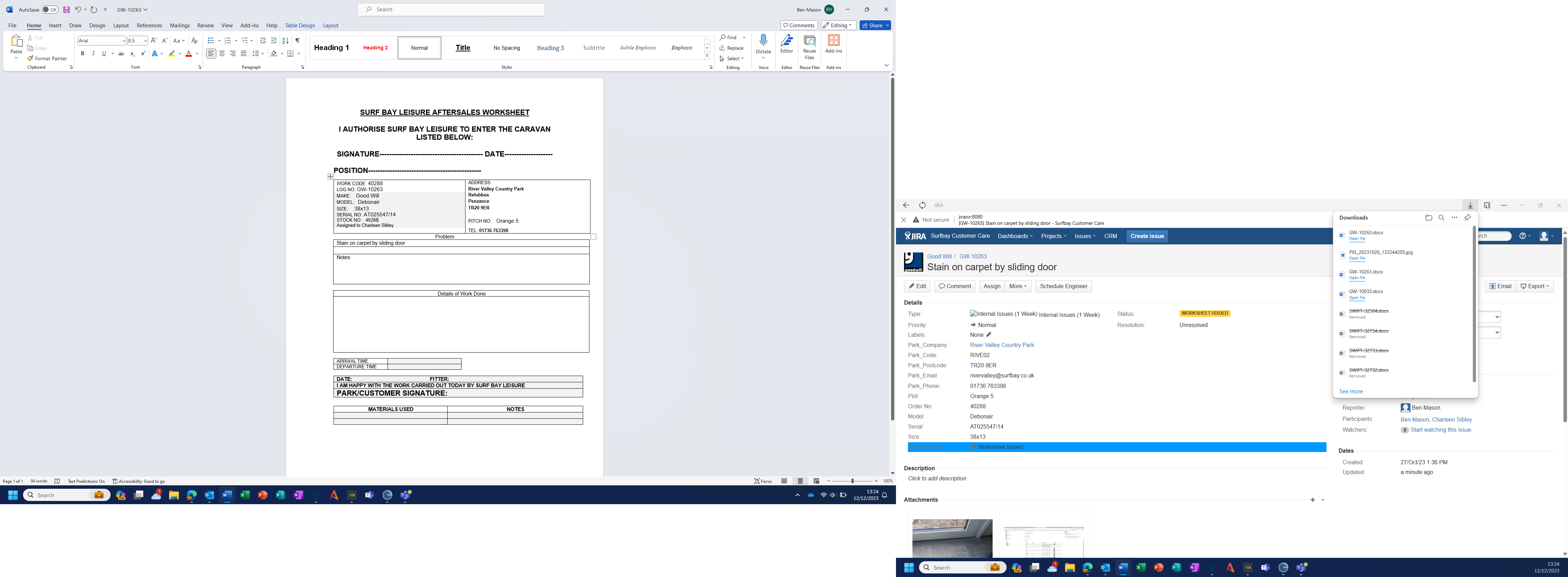The width and height of the screenshot is (1568, 577).
Task: Open the Jira Export dropdown
Action: click(x=1534, y=286)
